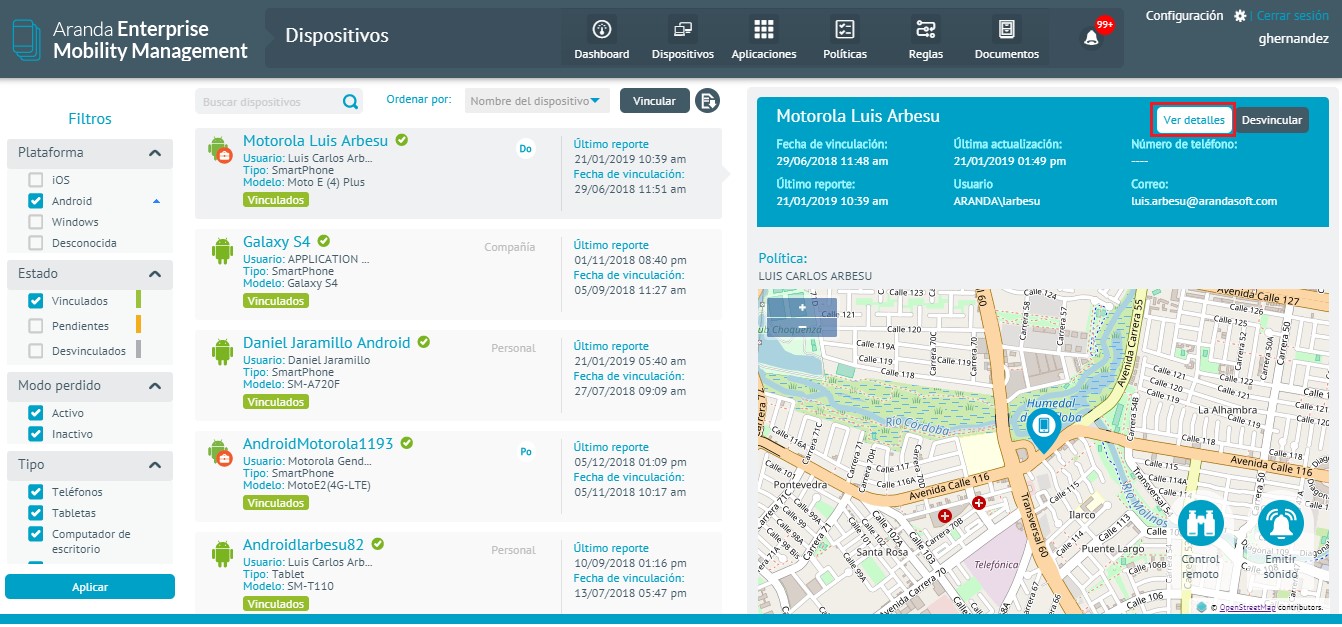
Task: Uncheck the Tabletas type filter
Action: click(36, 513)
